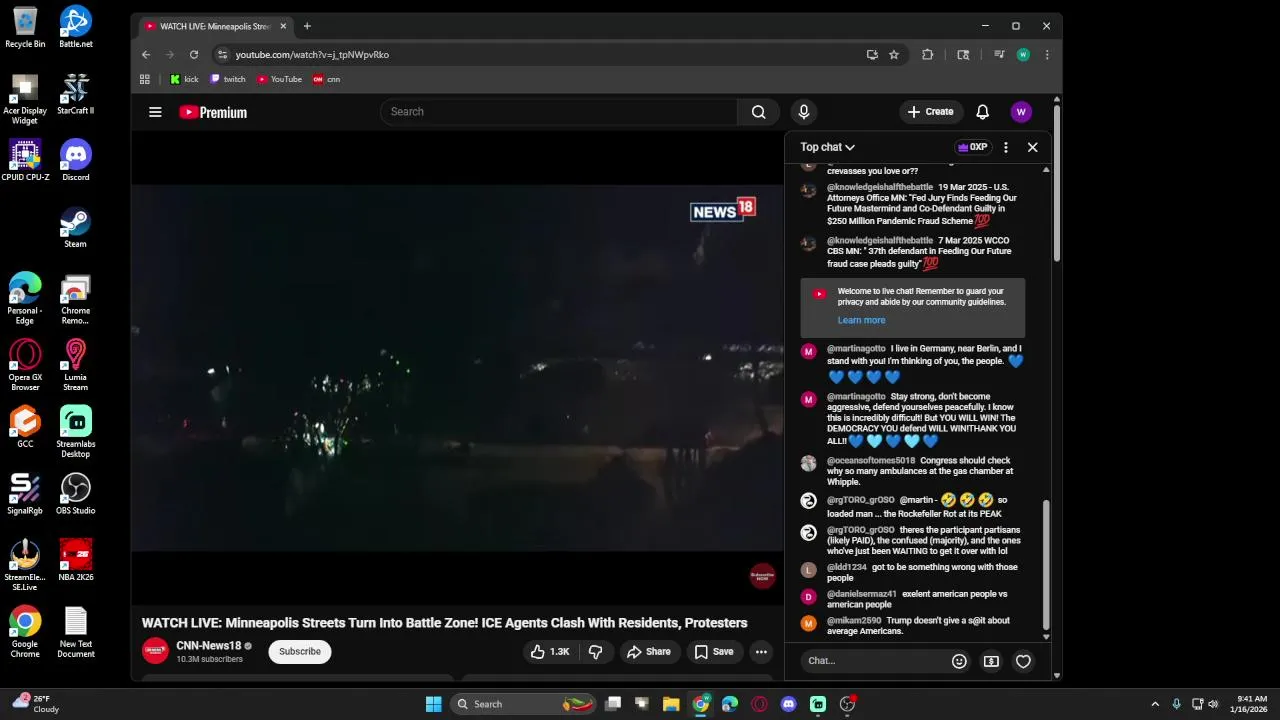Click the Subscribe button
Viewport: 1280px width, 720px height.
point(300,652)
